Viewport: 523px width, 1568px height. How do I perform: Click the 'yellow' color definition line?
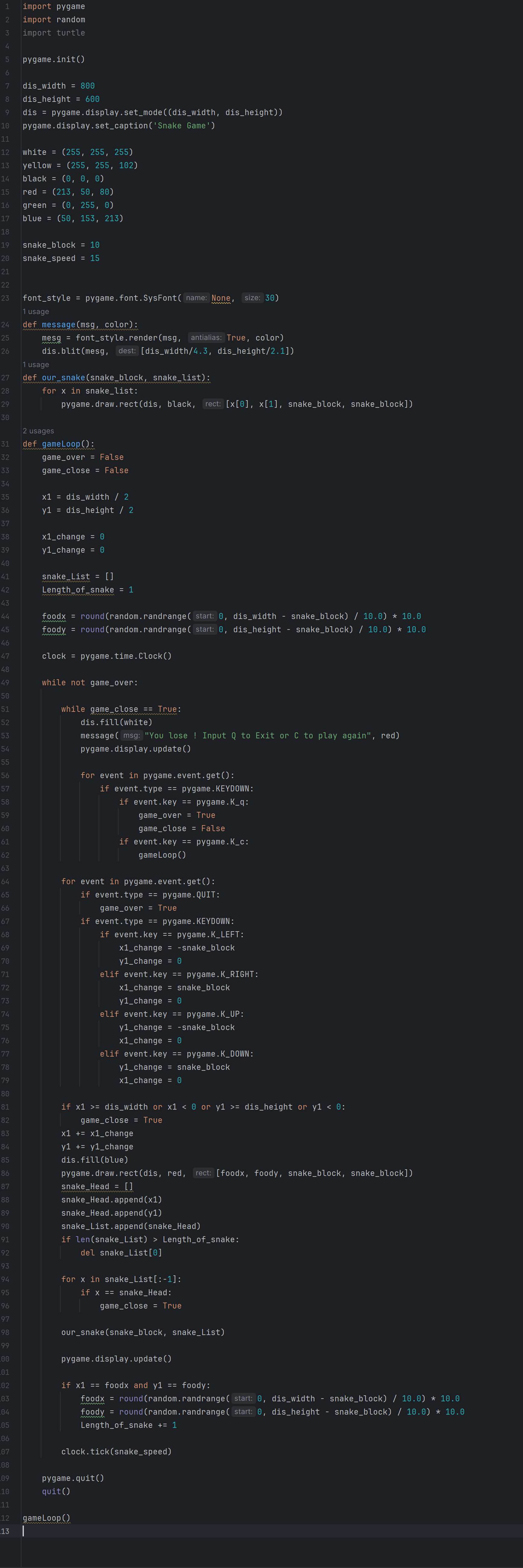(x=80, y=165)
